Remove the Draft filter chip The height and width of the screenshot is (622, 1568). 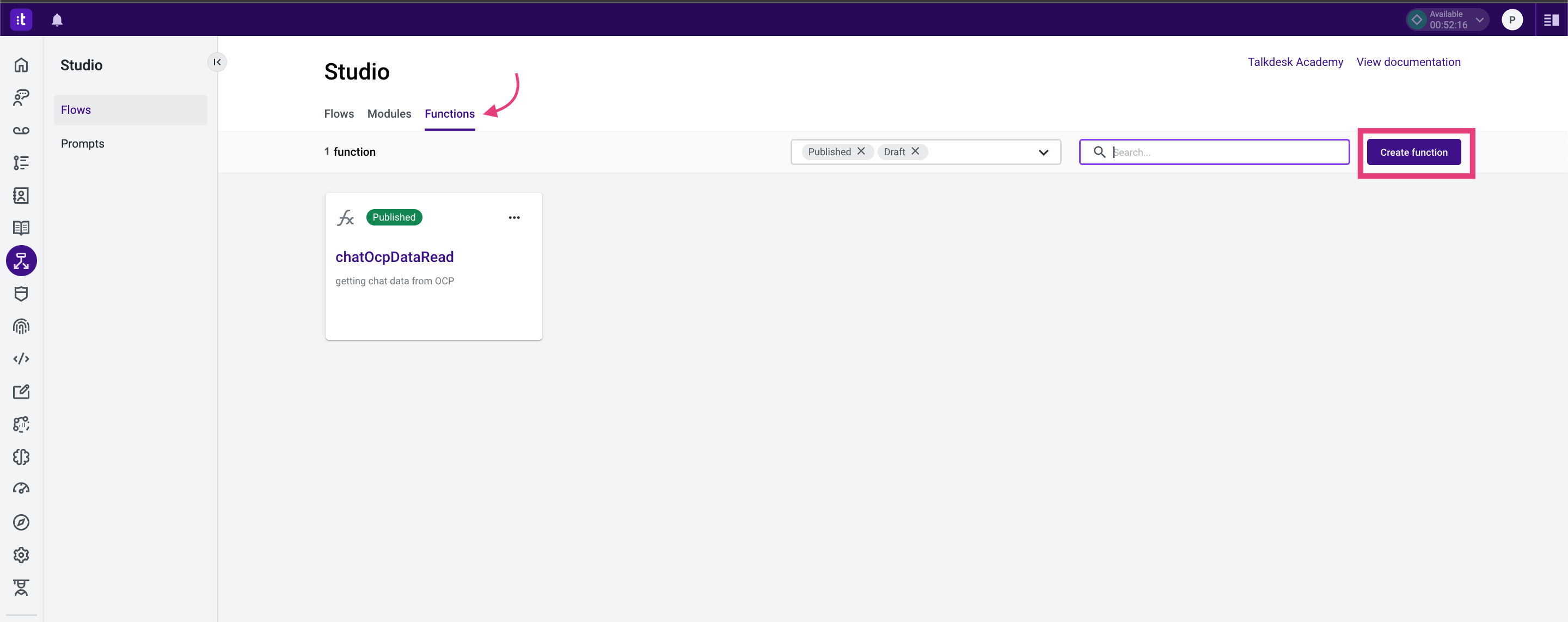[914, 152]
